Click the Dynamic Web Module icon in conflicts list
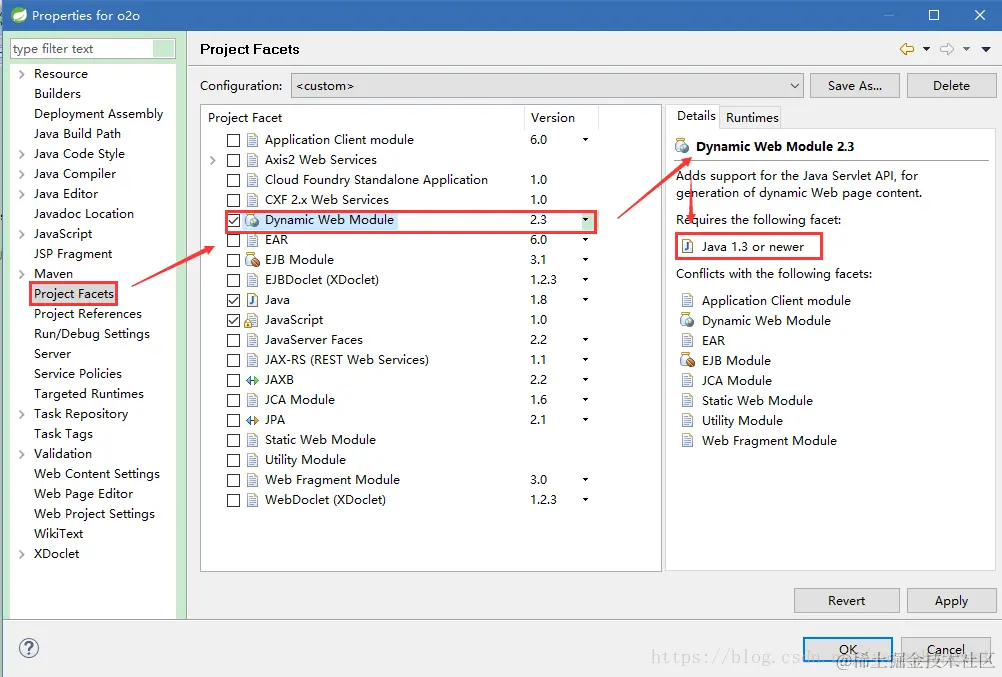 tap(688, 320)
